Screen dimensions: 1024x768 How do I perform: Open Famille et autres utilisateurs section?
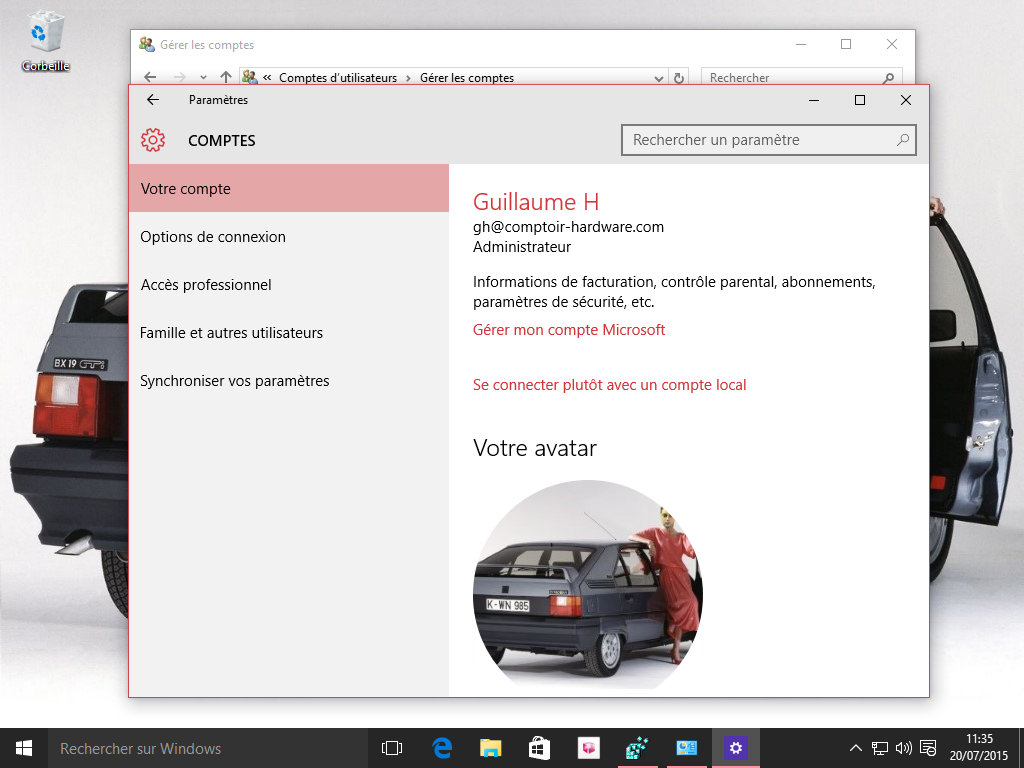pyautogui.click(x=231, y=333)
